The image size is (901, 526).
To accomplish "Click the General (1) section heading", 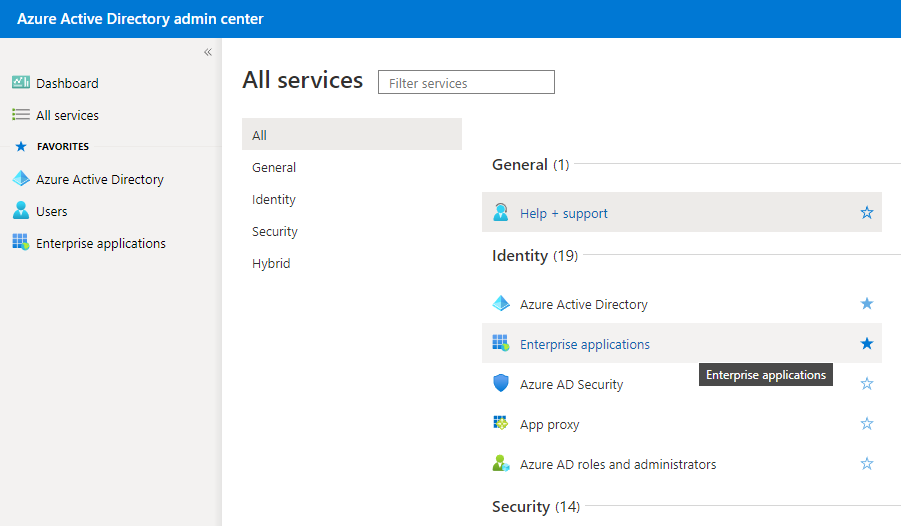I will [x=530, y=165].
